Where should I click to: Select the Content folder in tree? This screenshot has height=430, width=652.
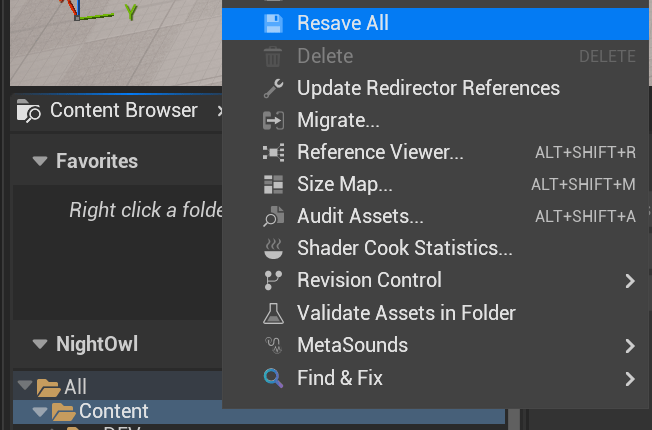click(x=114, y=411)
